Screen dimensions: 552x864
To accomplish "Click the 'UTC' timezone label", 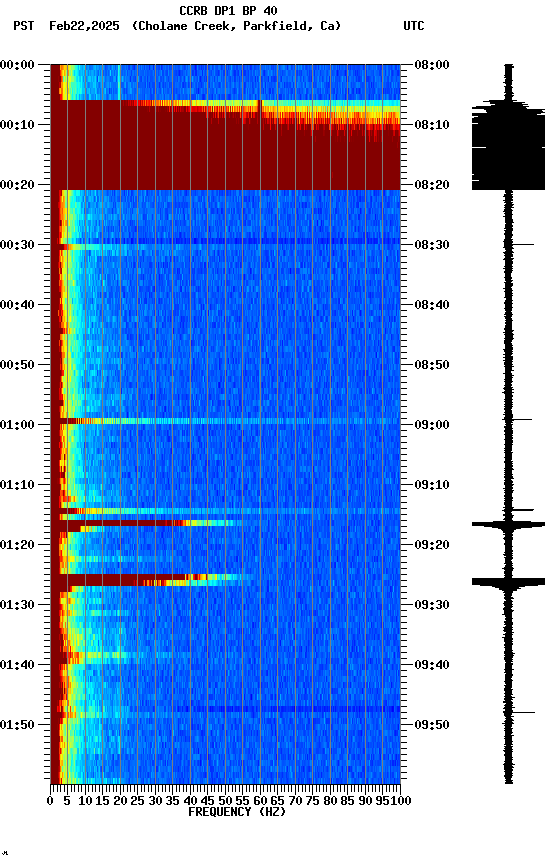I will [414, 26].
